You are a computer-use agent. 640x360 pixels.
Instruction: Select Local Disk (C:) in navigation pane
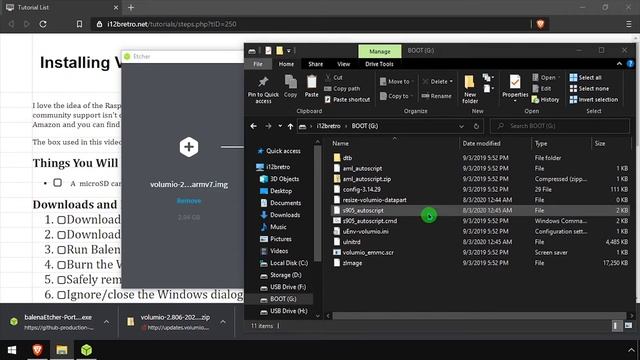point(289,263)
